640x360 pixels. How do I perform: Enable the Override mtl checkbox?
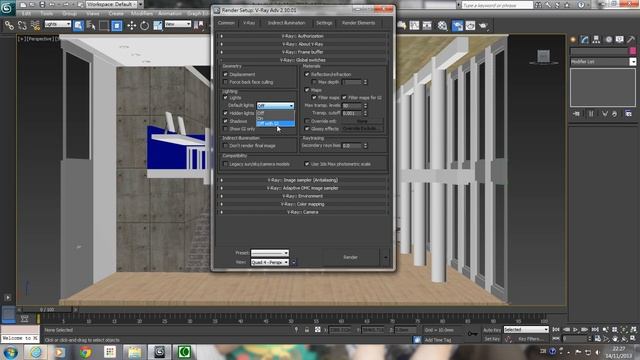pyautogui.click(x=307, y=121)
